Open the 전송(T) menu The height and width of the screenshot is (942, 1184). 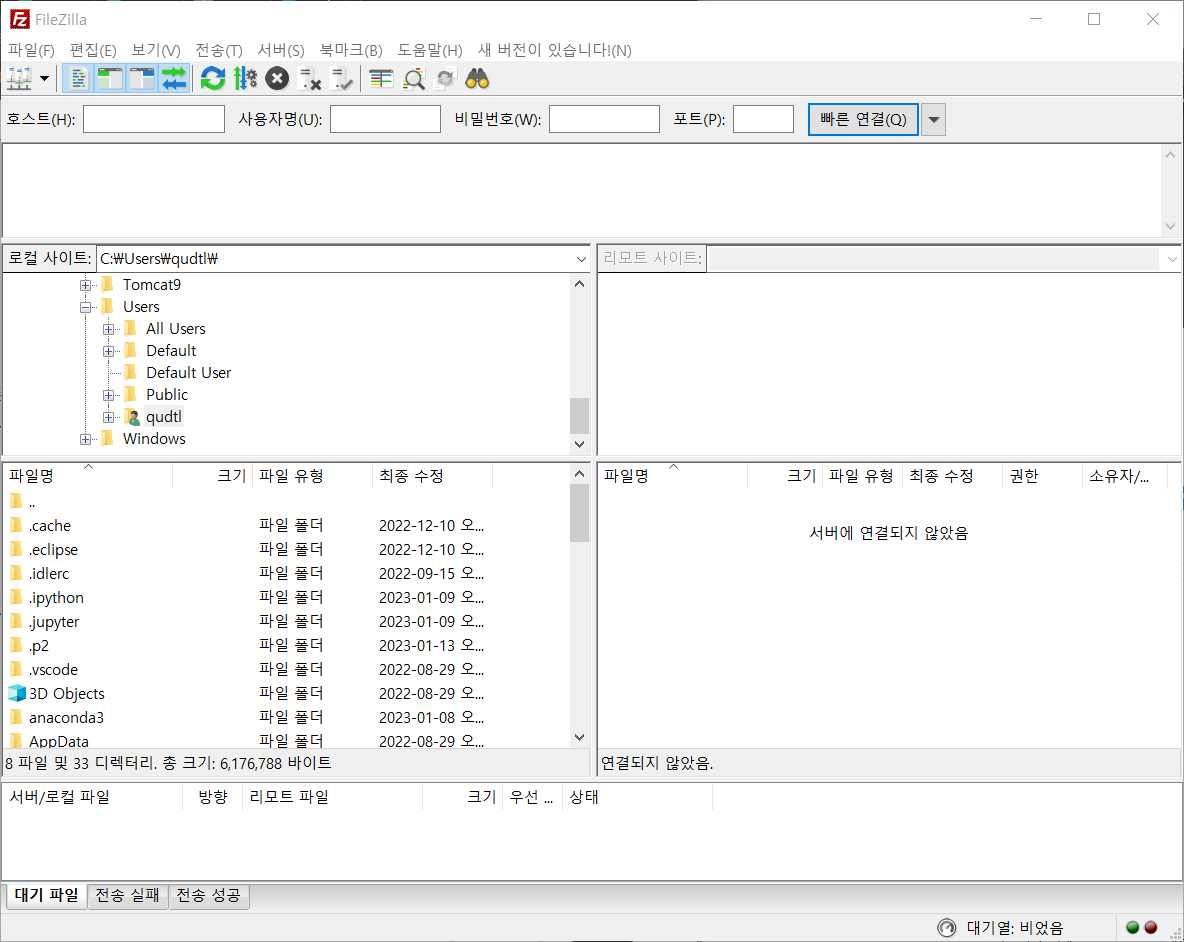(219, 51)
